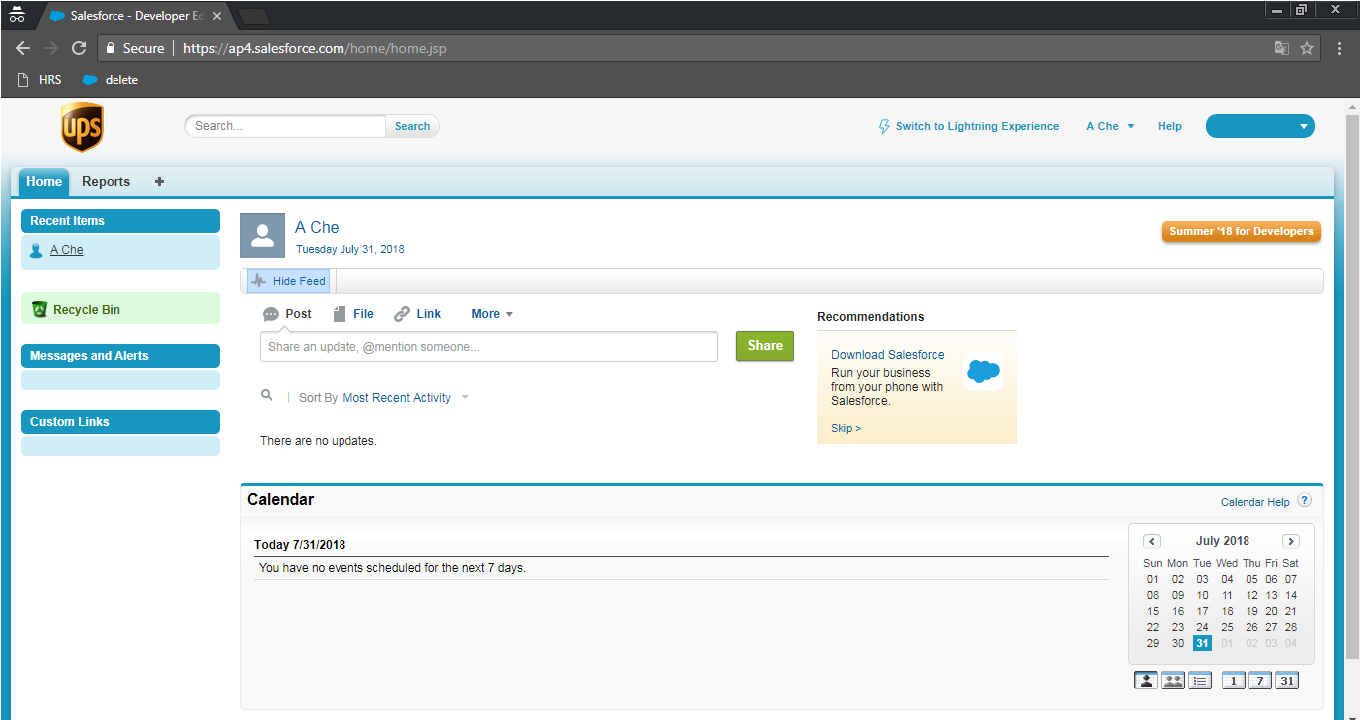Click the Recycle Bin icon in sidebar

39,310
